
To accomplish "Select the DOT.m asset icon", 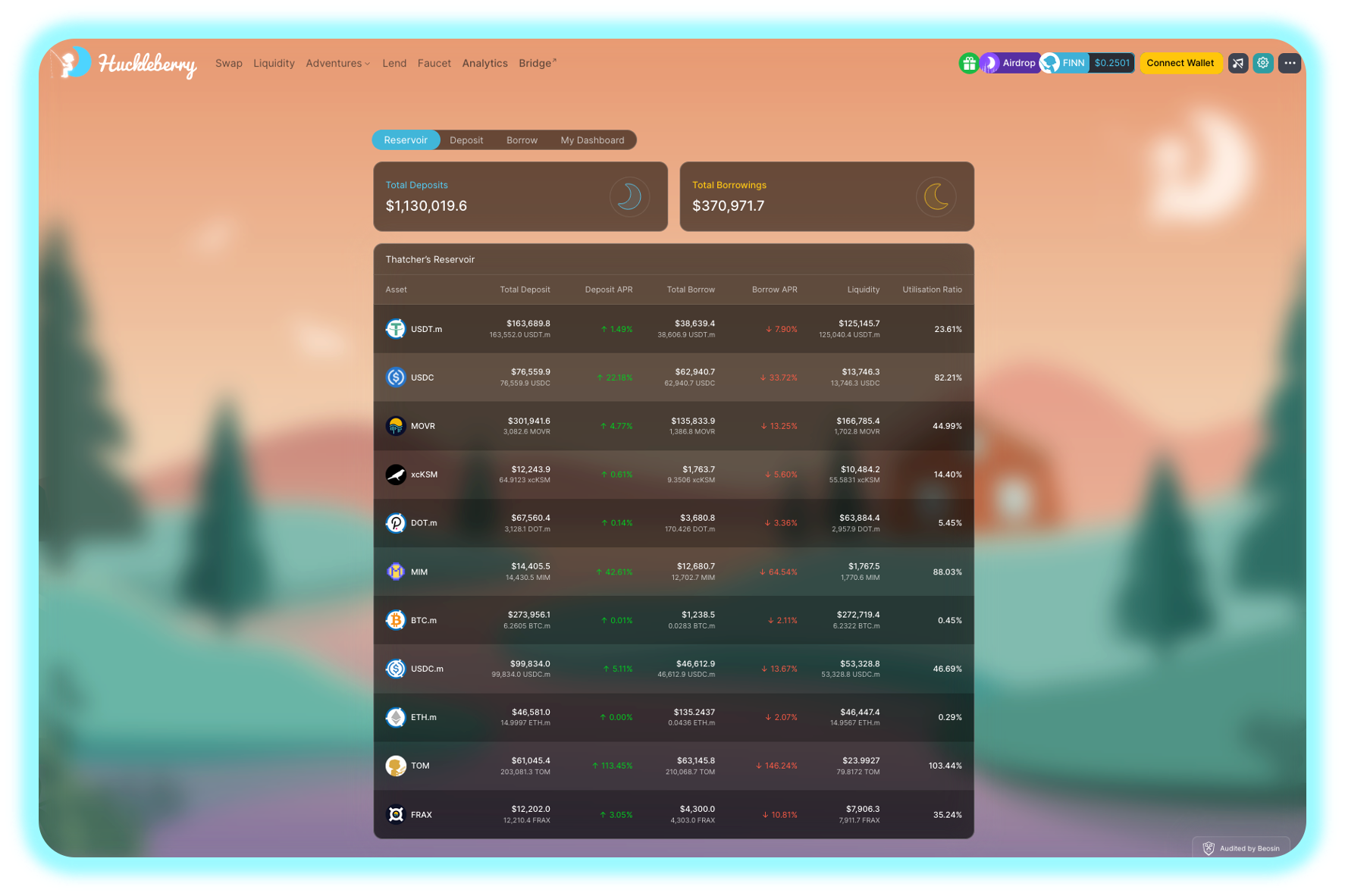I will click(396, 523).
